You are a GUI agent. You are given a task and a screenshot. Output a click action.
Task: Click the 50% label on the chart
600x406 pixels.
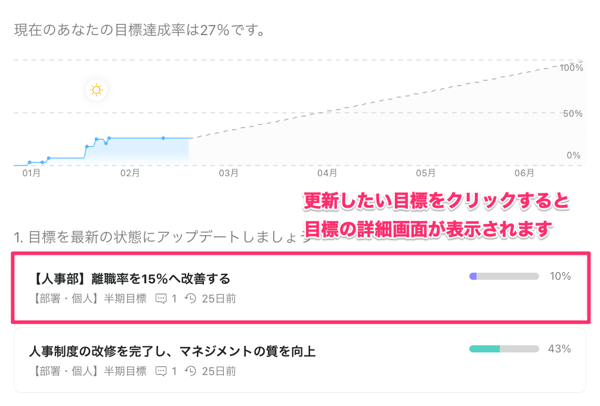(573, 113)
